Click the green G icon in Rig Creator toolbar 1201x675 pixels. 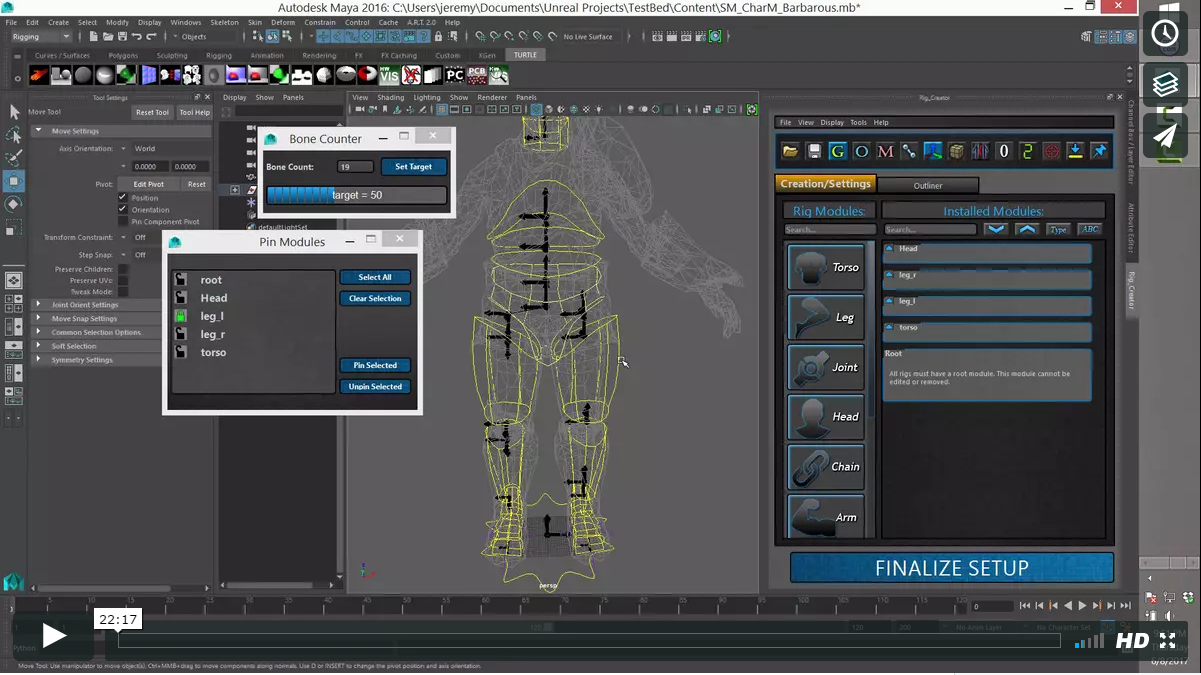[x=837, y=151]
